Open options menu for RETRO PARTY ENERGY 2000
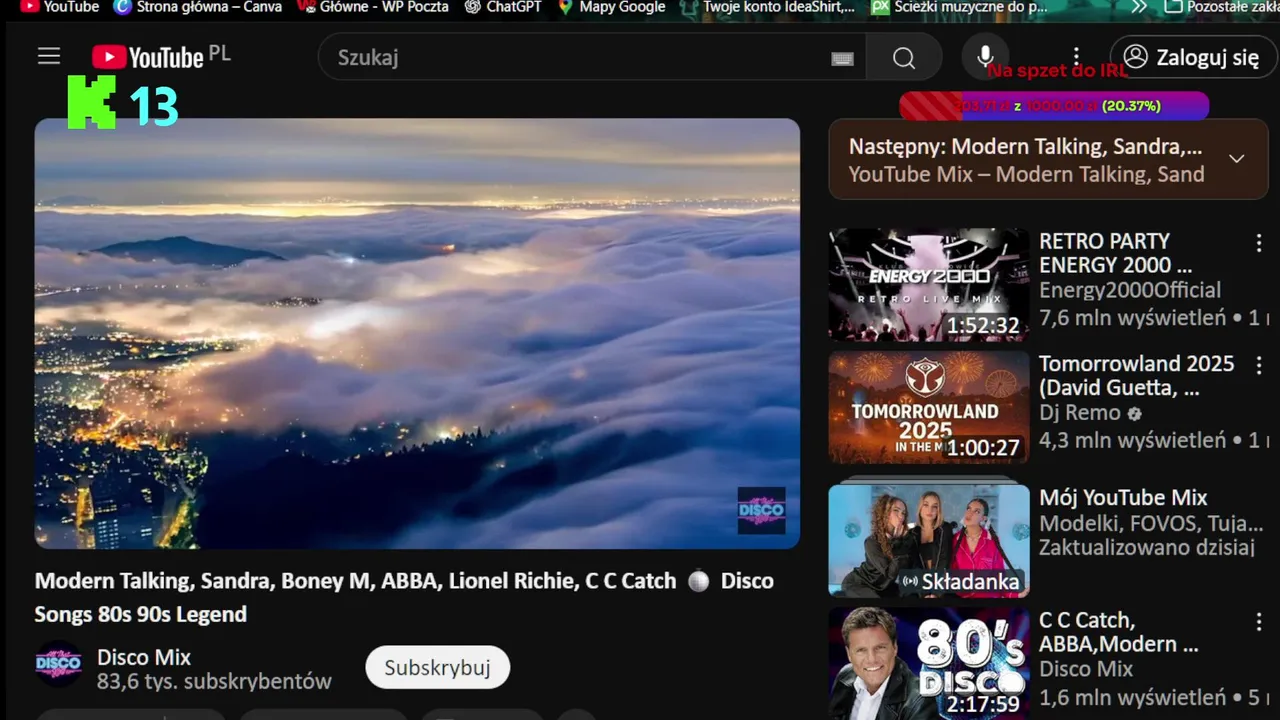This screenshot has width=1280, height=720. coord(1258,243)
